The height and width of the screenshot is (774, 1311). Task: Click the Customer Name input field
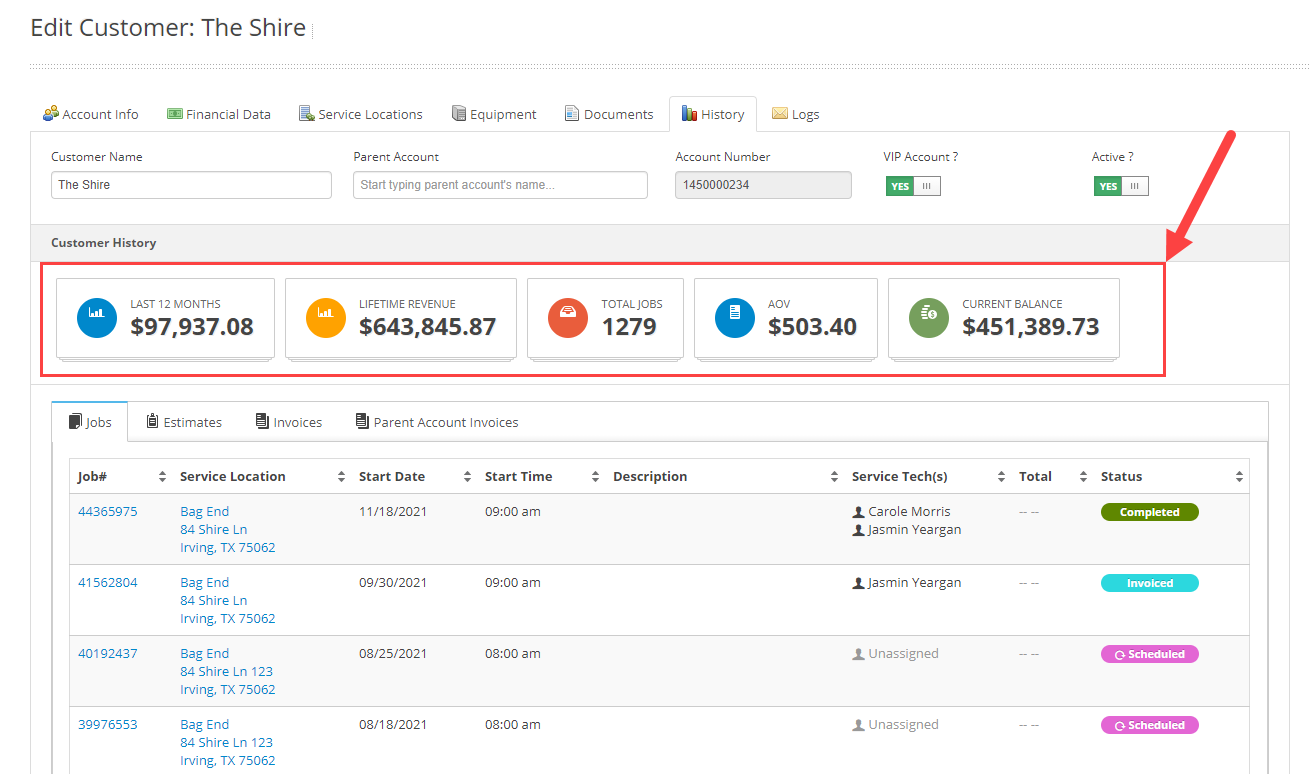click(x=191, y=185)
